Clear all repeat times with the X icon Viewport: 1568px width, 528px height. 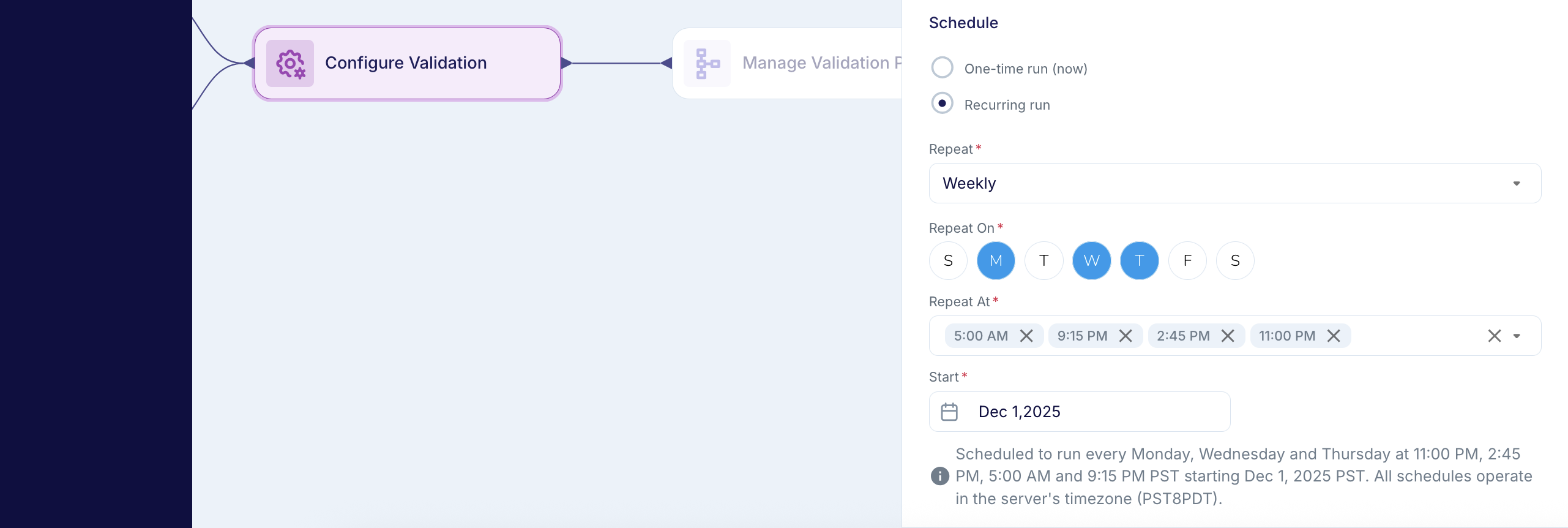coord(1493,336)
